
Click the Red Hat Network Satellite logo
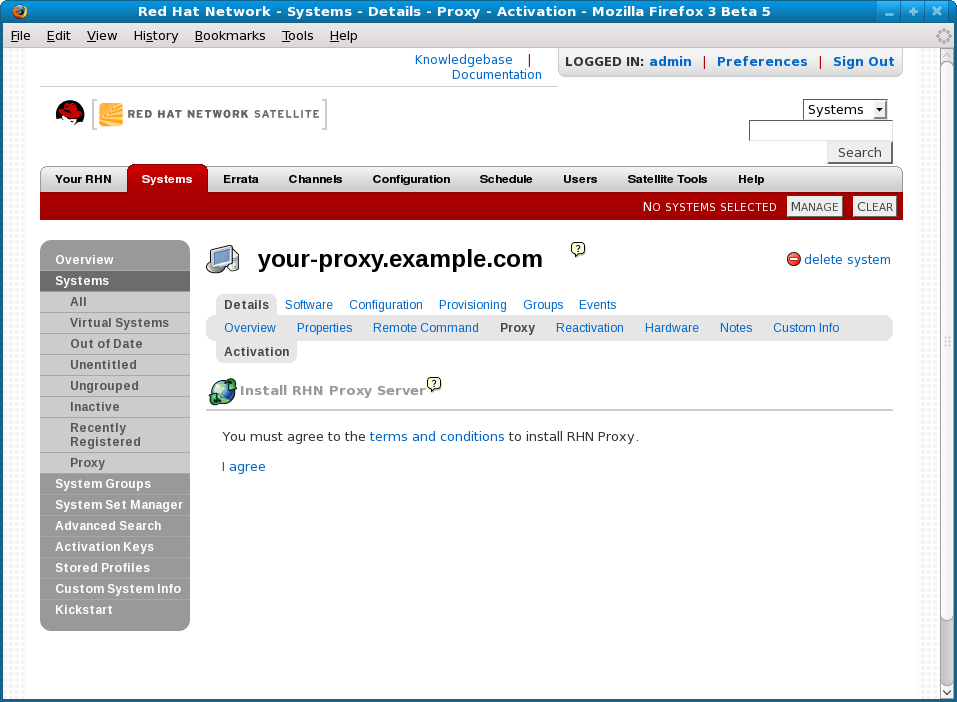[x=209, y=114]
